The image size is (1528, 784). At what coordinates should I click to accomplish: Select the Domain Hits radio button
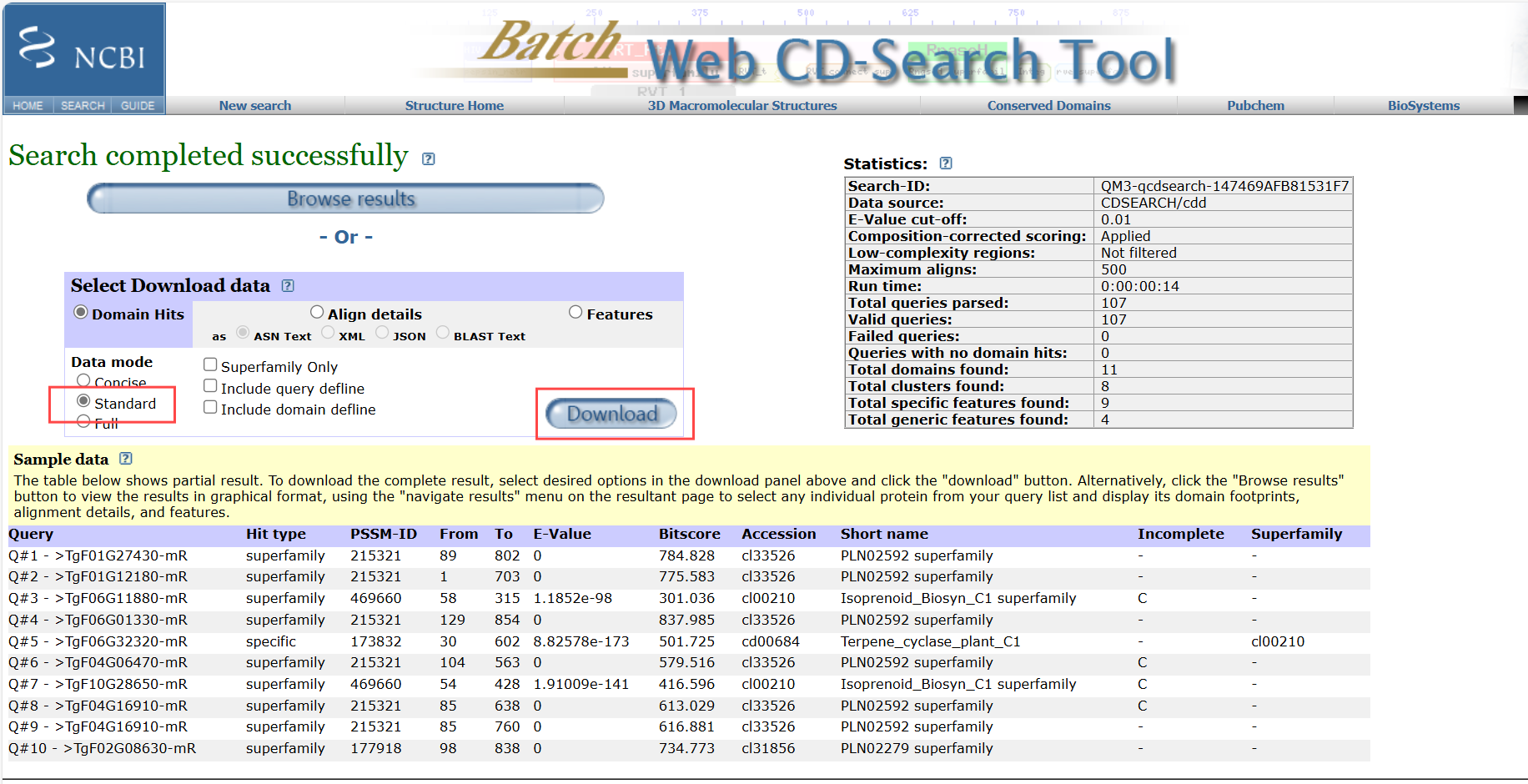pos(81,312)
